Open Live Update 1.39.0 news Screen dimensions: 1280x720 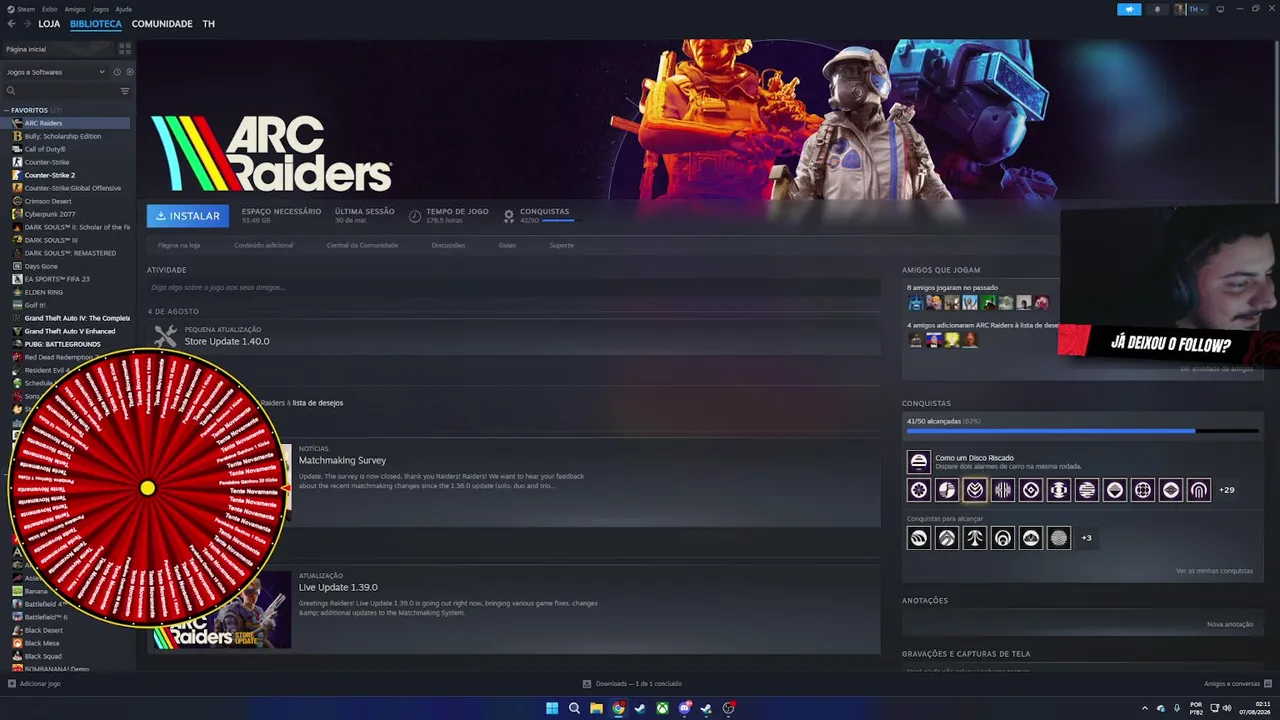tap(338, 588)
